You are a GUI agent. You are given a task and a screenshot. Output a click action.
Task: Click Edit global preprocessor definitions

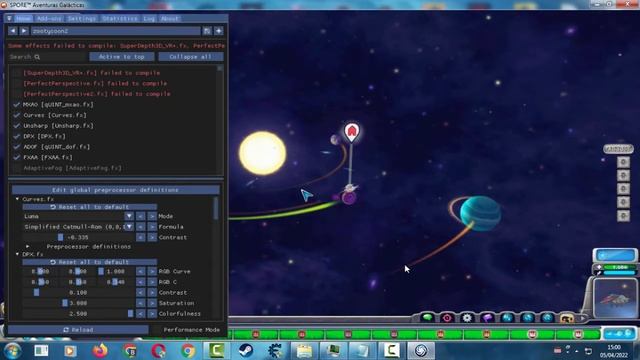tap(116, 190)
